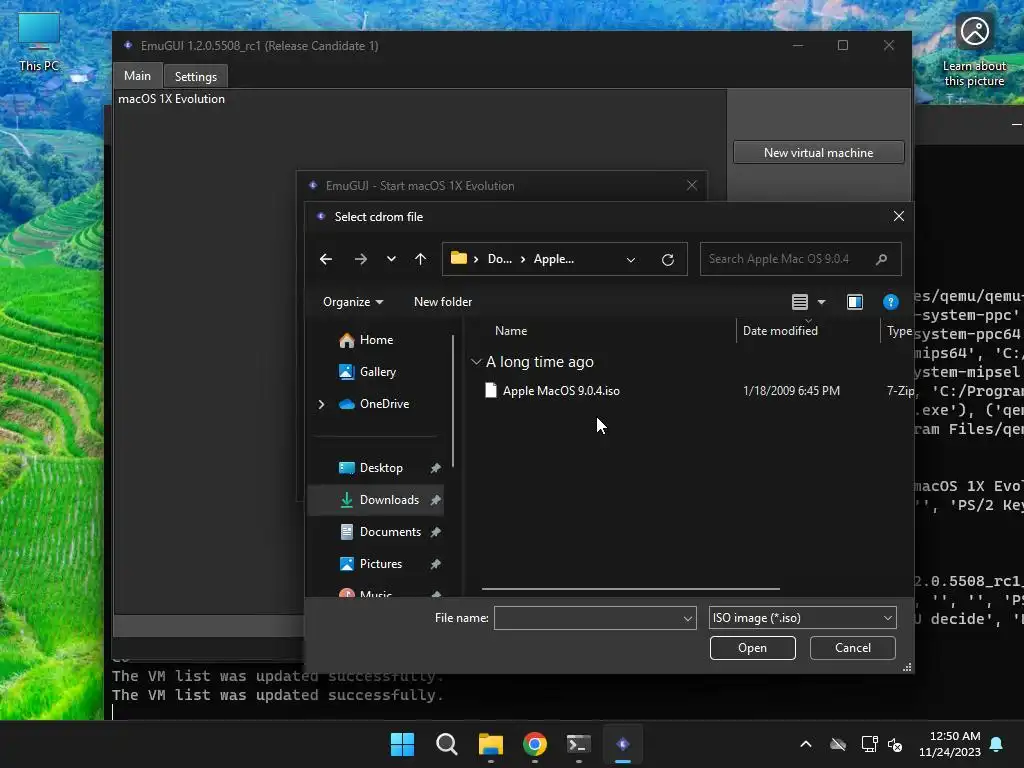Open recent locations dropdown arrow
This screenshot has height=768, width=1024.
tap(391, 259)
